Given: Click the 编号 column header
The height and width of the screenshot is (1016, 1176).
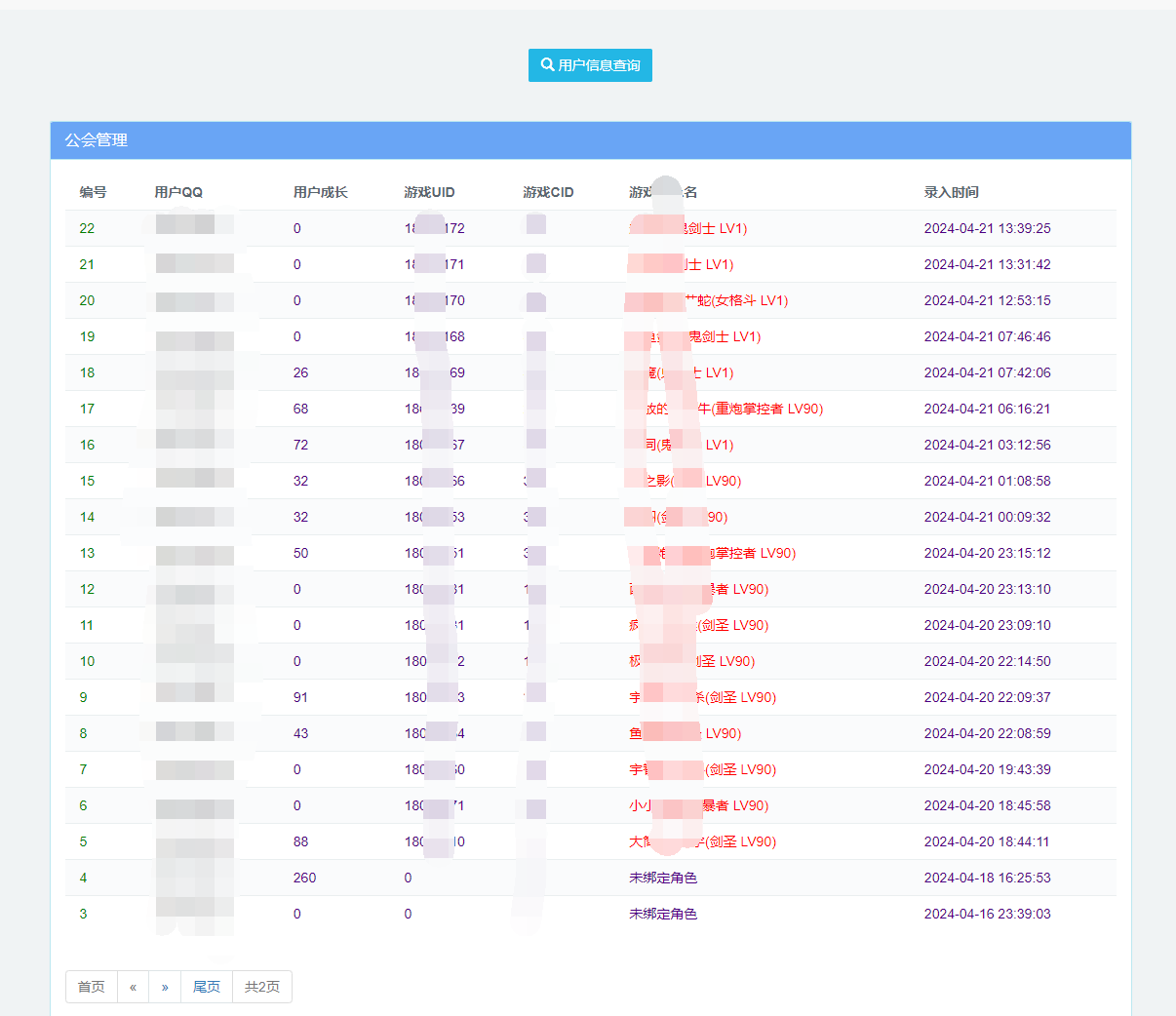Looking at the screenshot, I should click(93, 192).
